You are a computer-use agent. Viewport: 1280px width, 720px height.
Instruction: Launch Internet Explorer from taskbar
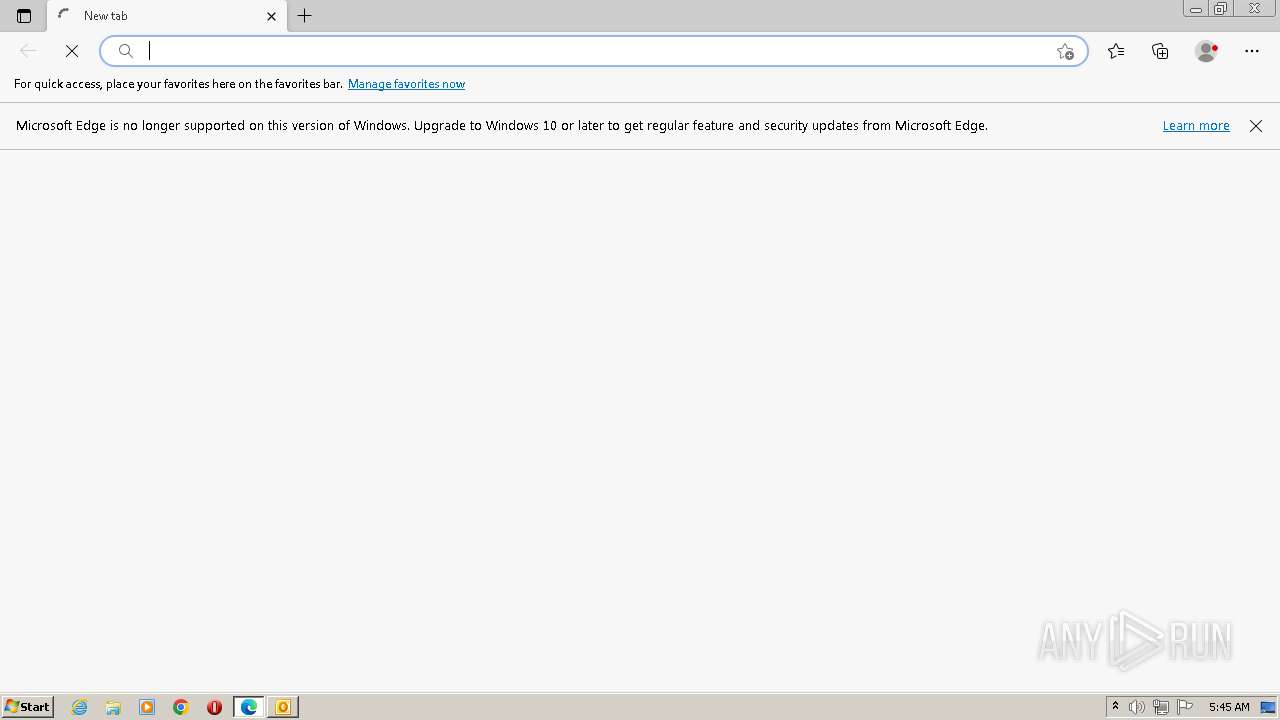pyautogui.click(x=80, y=707)
